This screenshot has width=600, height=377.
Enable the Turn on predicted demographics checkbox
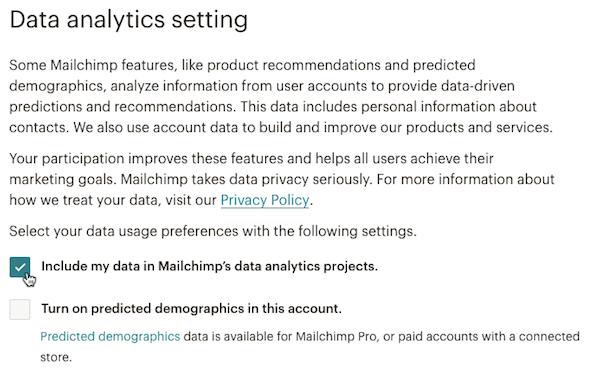(x=20, y=309)
